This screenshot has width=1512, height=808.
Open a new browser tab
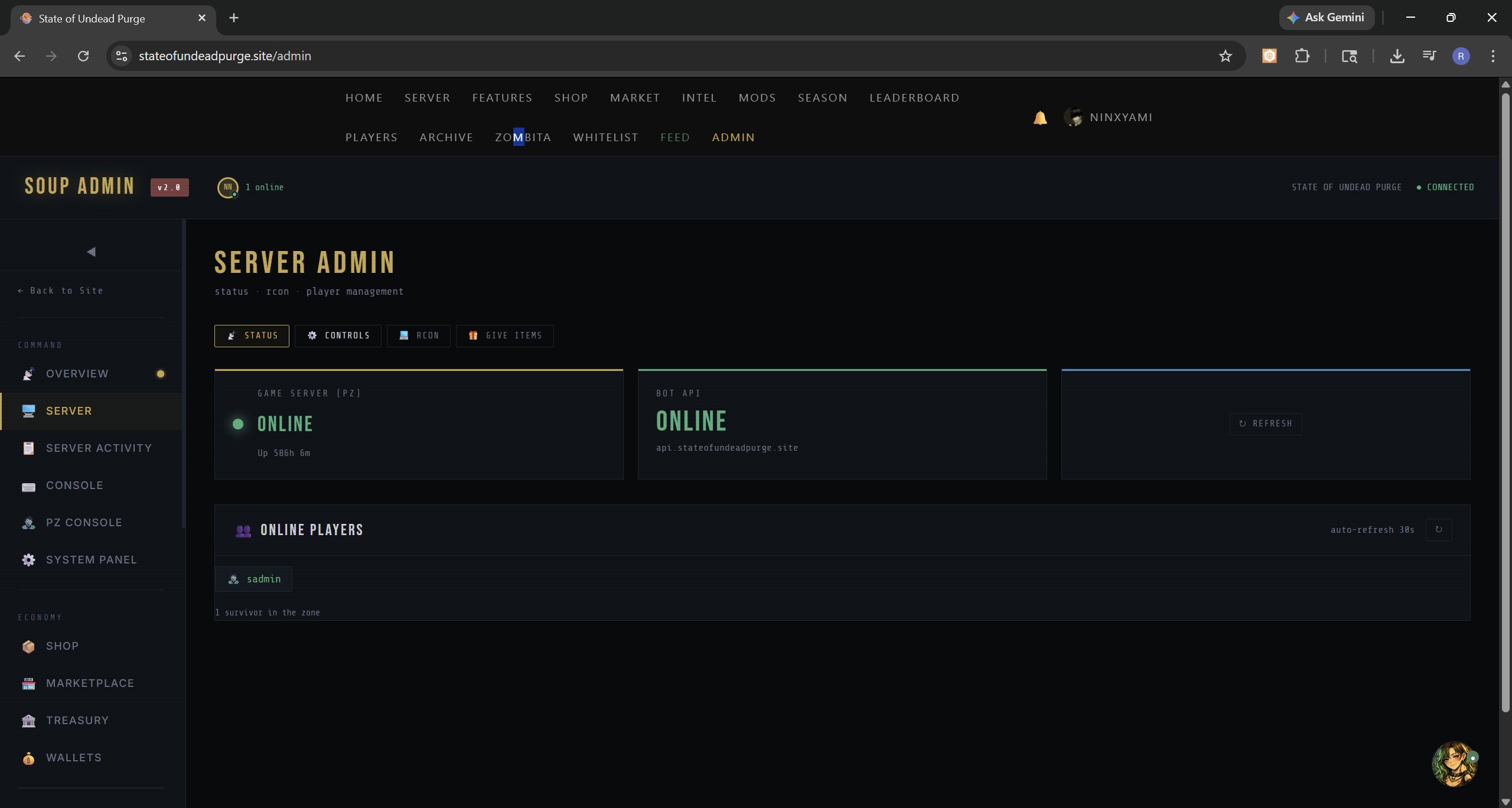(234, 18)
